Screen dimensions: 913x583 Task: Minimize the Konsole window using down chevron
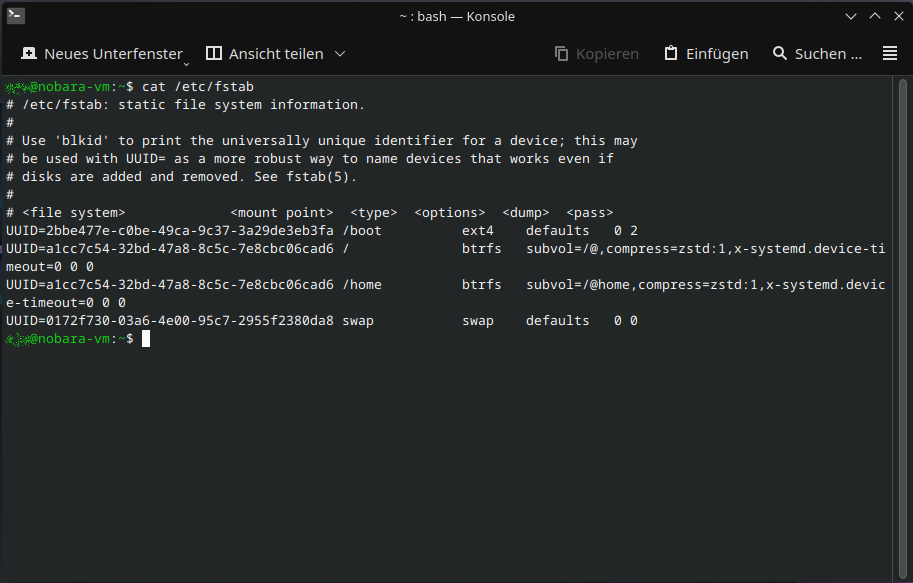[851, 16]
